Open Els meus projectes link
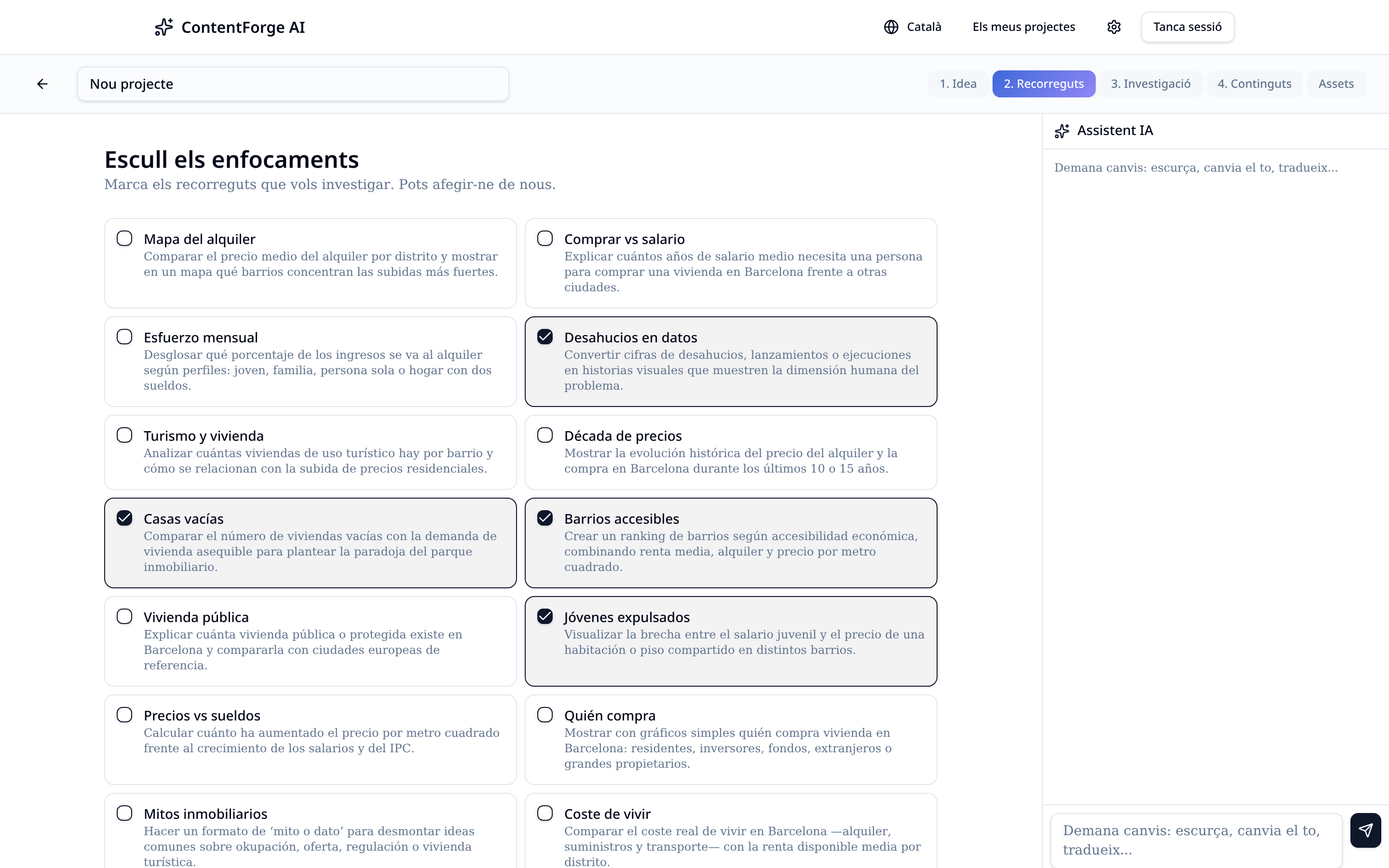The height and width of the screenshot is (868, 1389). [x=1023, y=27]
